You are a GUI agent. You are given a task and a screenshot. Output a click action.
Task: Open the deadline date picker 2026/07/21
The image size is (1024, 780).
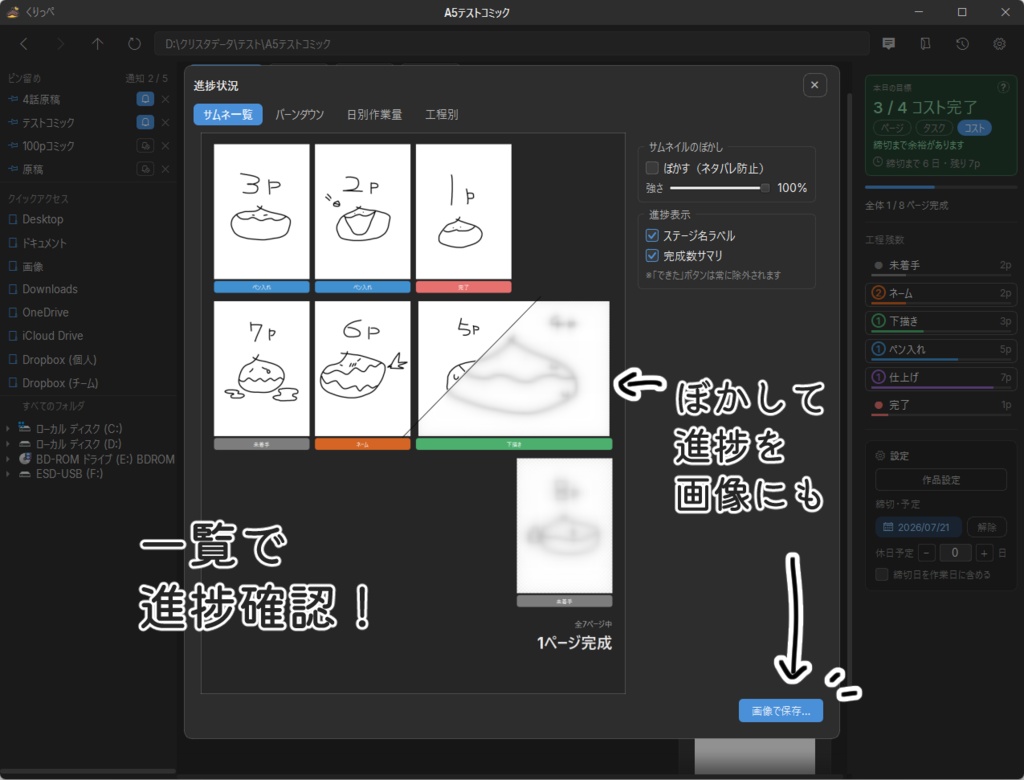click(x=918, y=527)
